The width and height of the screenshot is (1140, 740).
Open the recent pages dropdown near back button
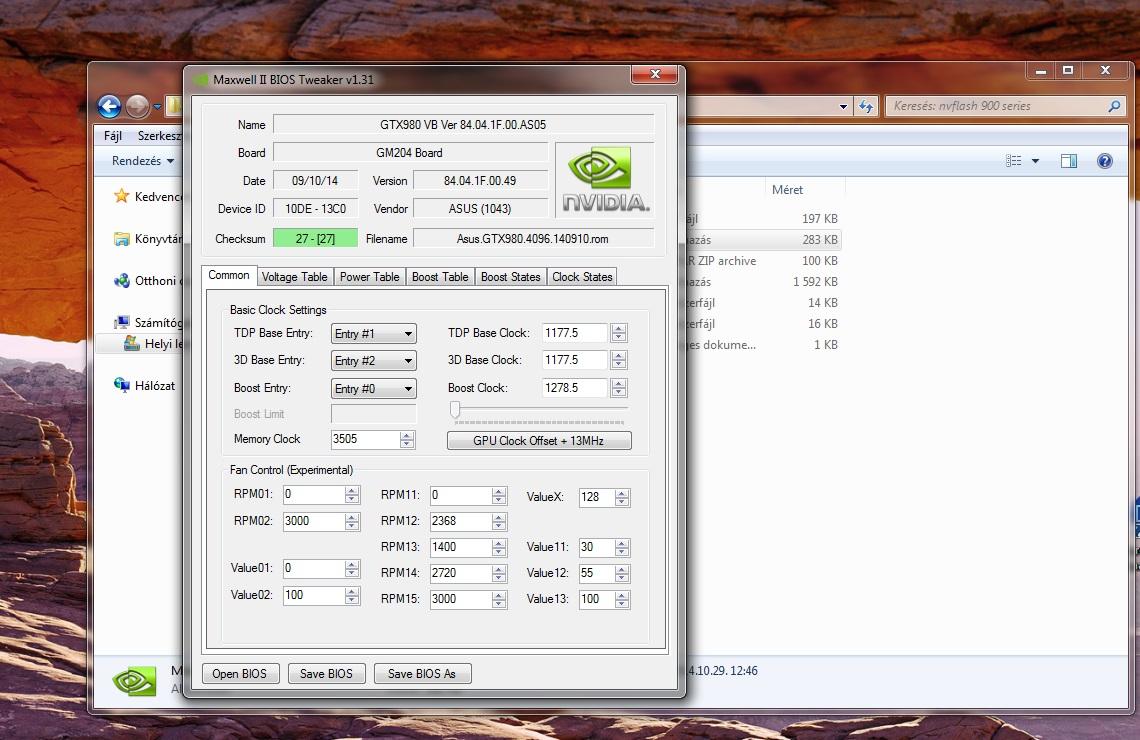(157, 107)
